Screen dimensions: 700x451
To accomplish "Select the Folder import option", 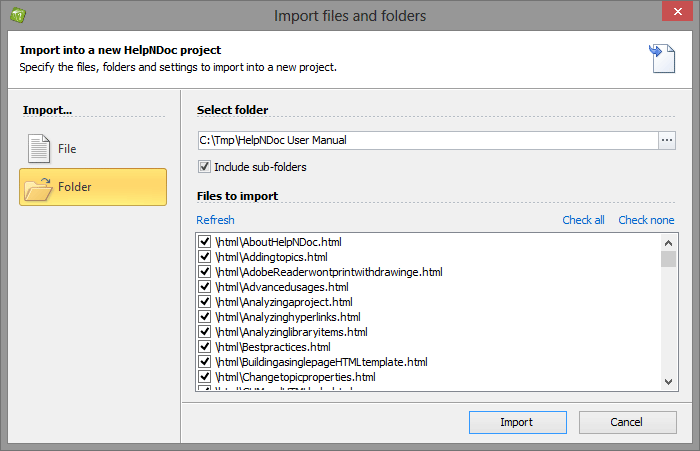I will coord(93,187).
